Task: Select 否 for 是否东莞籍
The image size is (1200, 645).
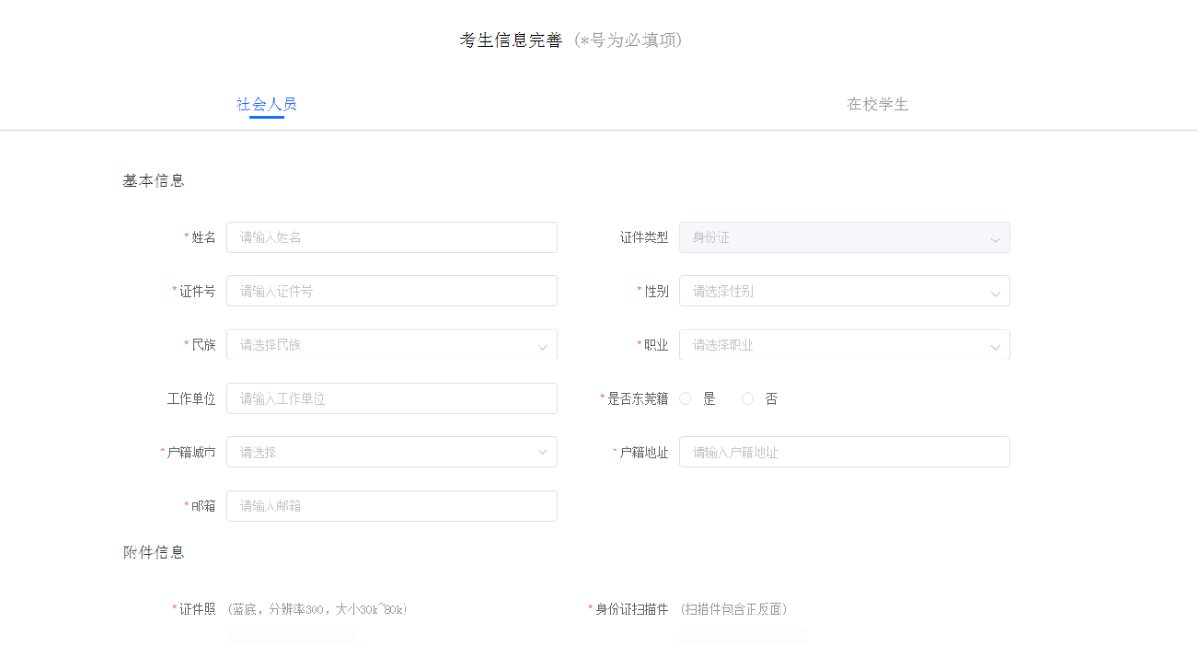Action: (748, 399)
